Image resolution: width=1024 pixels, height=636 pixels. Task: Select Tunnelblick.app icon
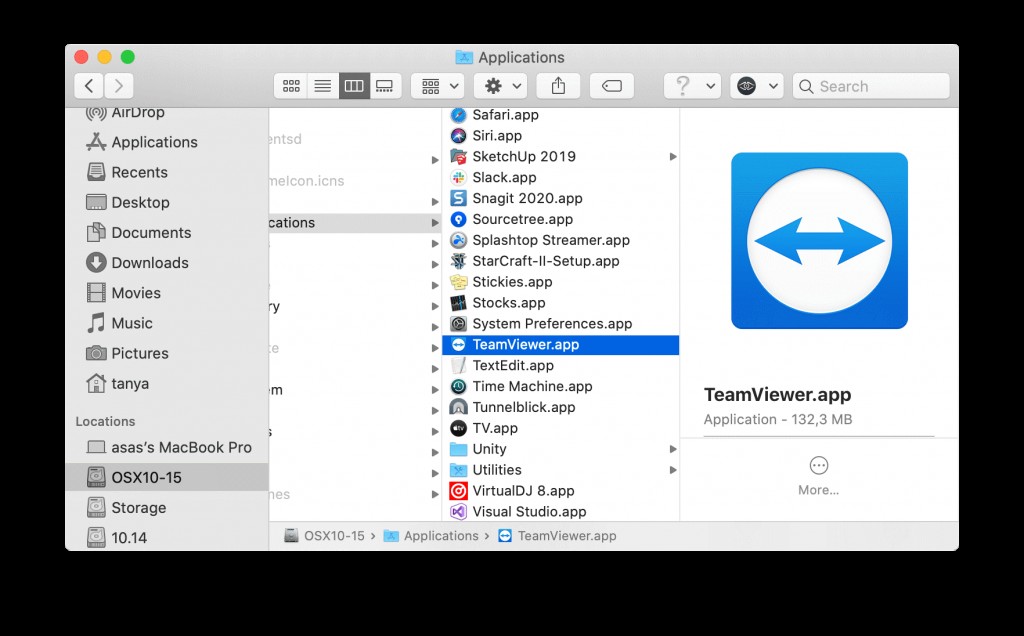[x=458, y=407]
